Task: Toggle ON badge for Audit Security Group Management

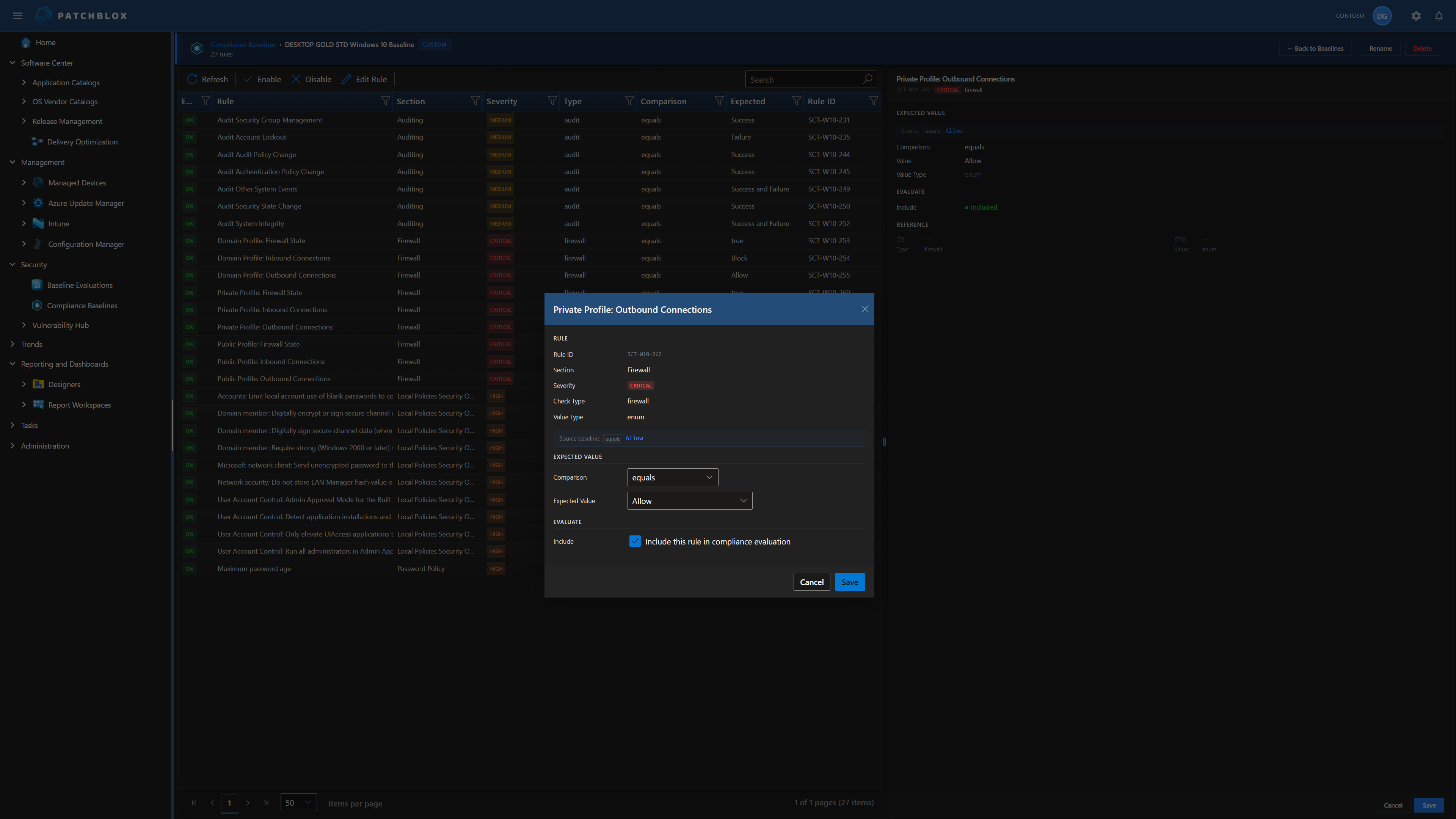Action: [x=189, y=120]
